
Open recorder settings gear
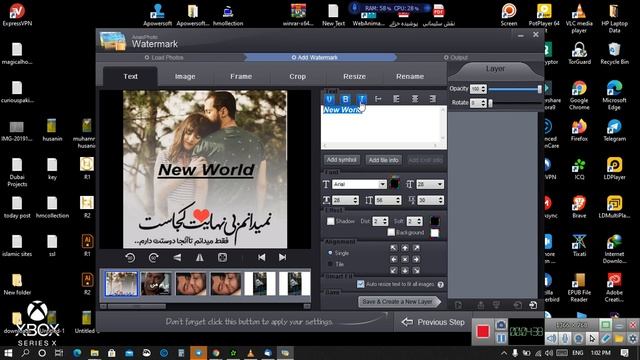click(633, 338)
